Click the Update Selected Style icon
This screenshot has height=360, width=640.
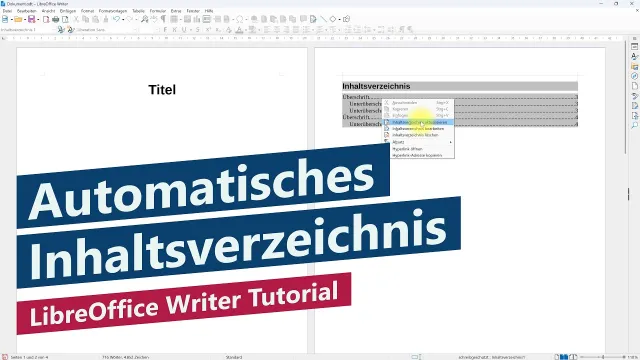point(61,29)
